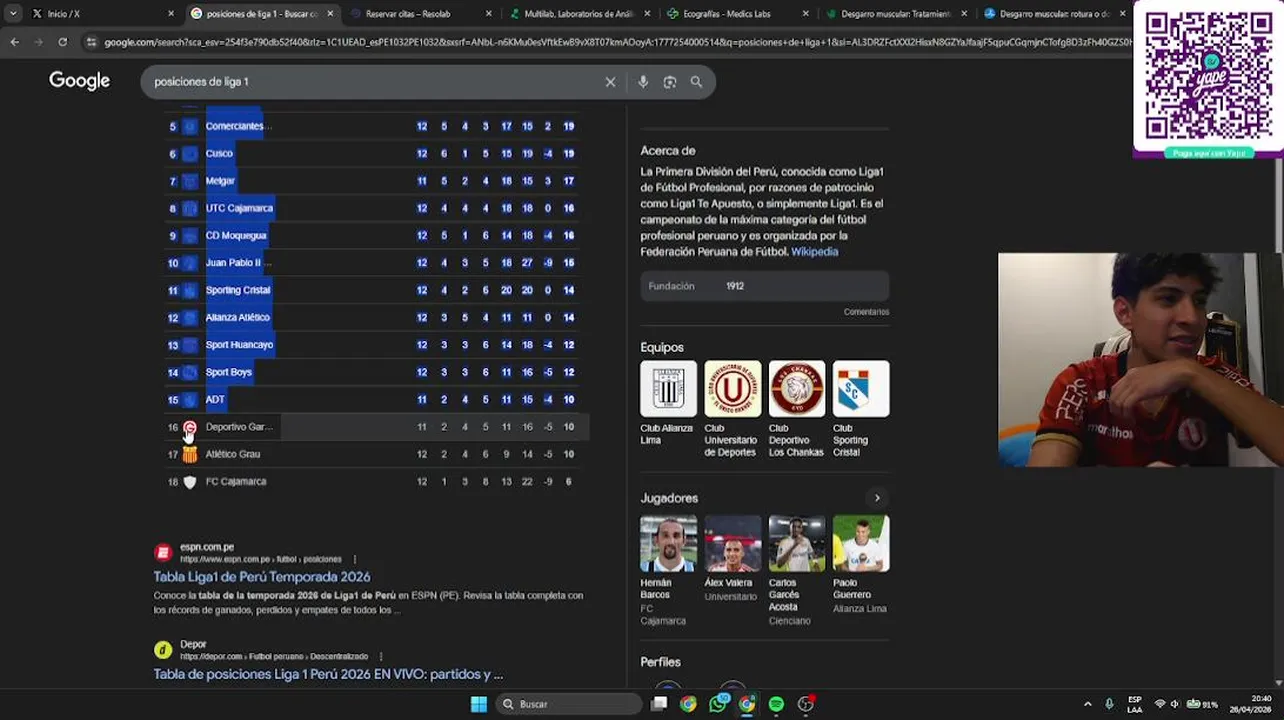This screenshot has height=720, width=1284.
Task: Click the Depor favicon in search result
Action: 163,650
